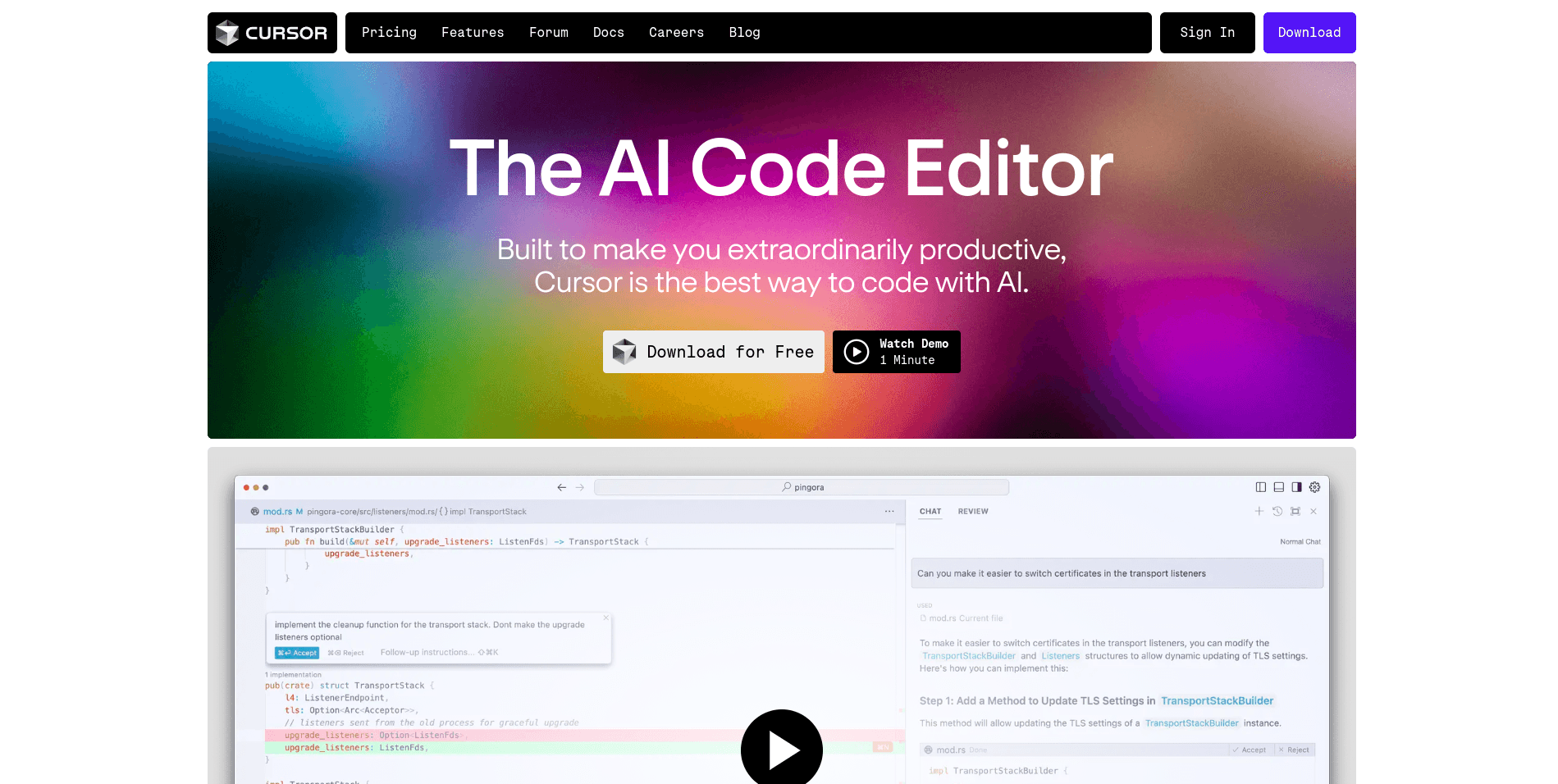
Task: Visit the Careers page
Action: 676,33
